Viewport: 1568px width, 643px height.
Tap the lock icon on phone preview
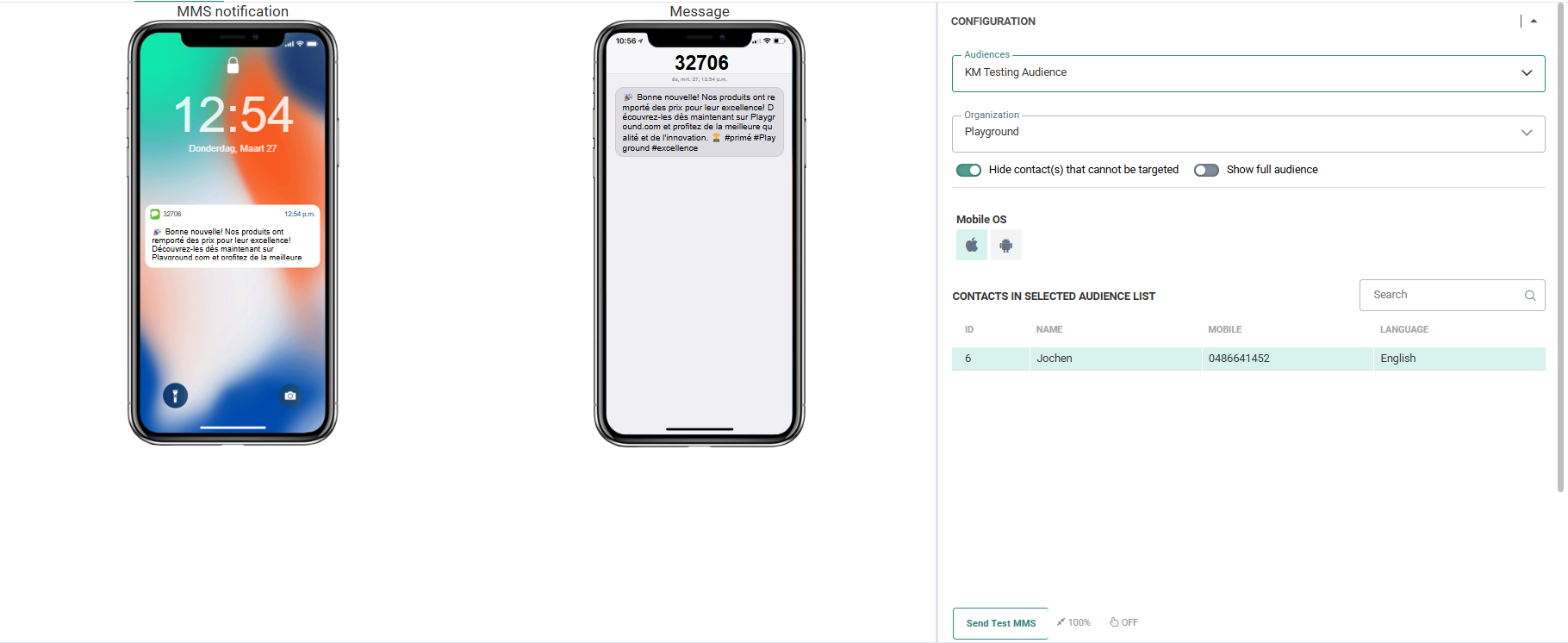click(233, 65)
